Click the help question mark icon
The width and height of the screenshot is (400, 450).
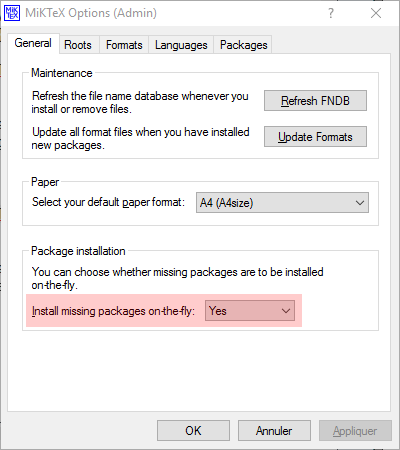tap(330, 13)
